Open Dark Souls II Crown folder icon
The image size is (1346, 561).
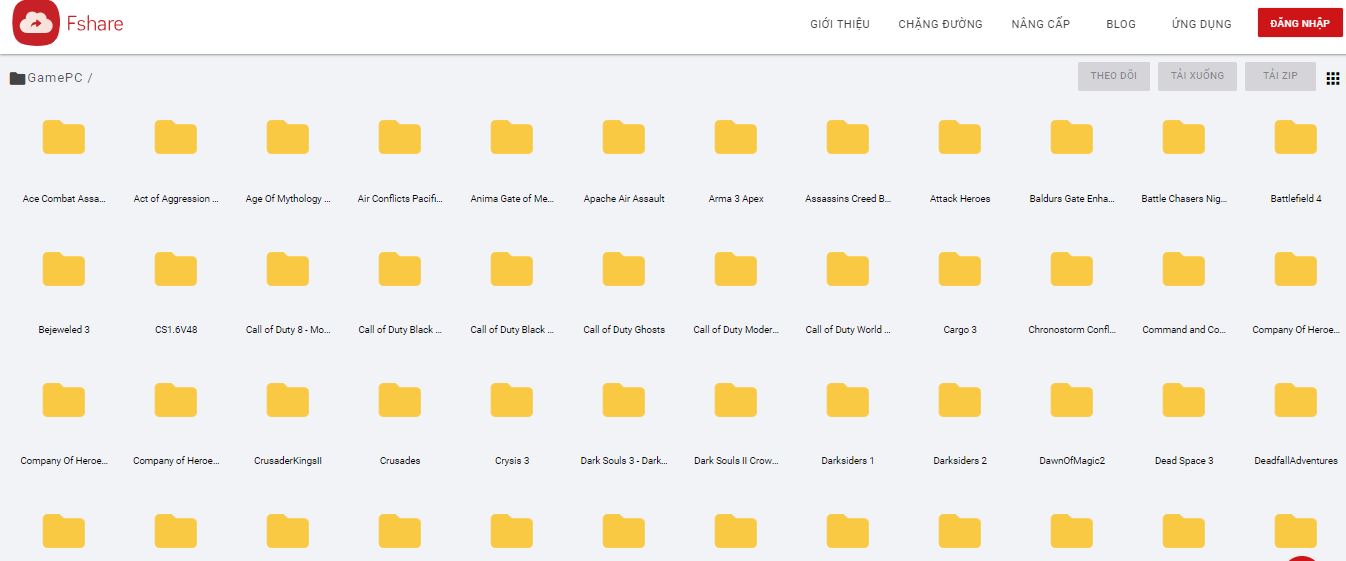point(736,399)
